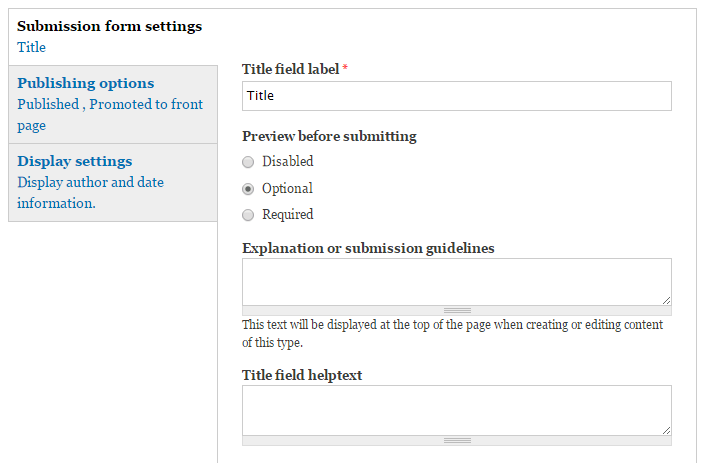Switch to Publishing options tab
Image resolution: width=705 pixels, height=471 pixels.
(85, 83)
